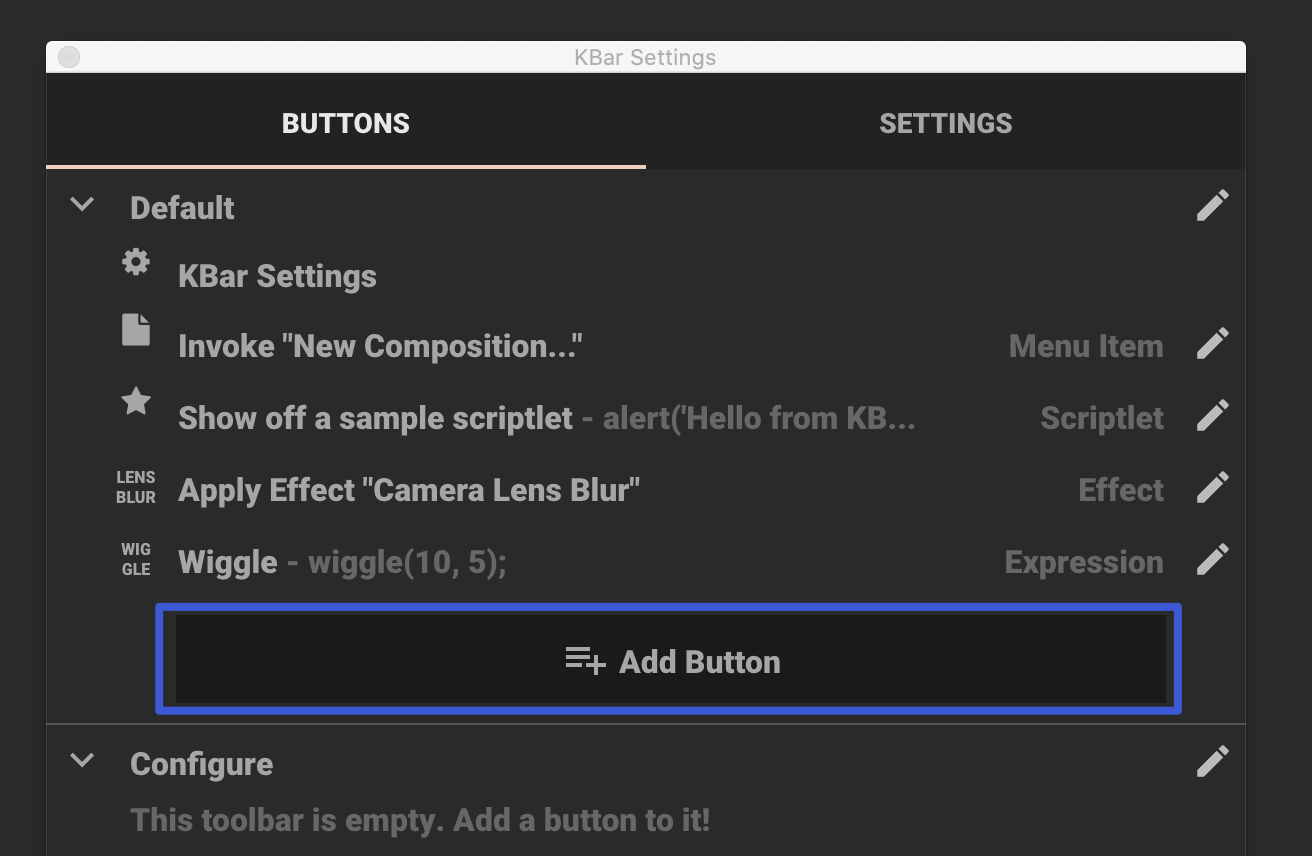The height and width of the screenshot is (856, 1312).
Task: Open the SETTINGS tab
Action: [x=946, y=123]
